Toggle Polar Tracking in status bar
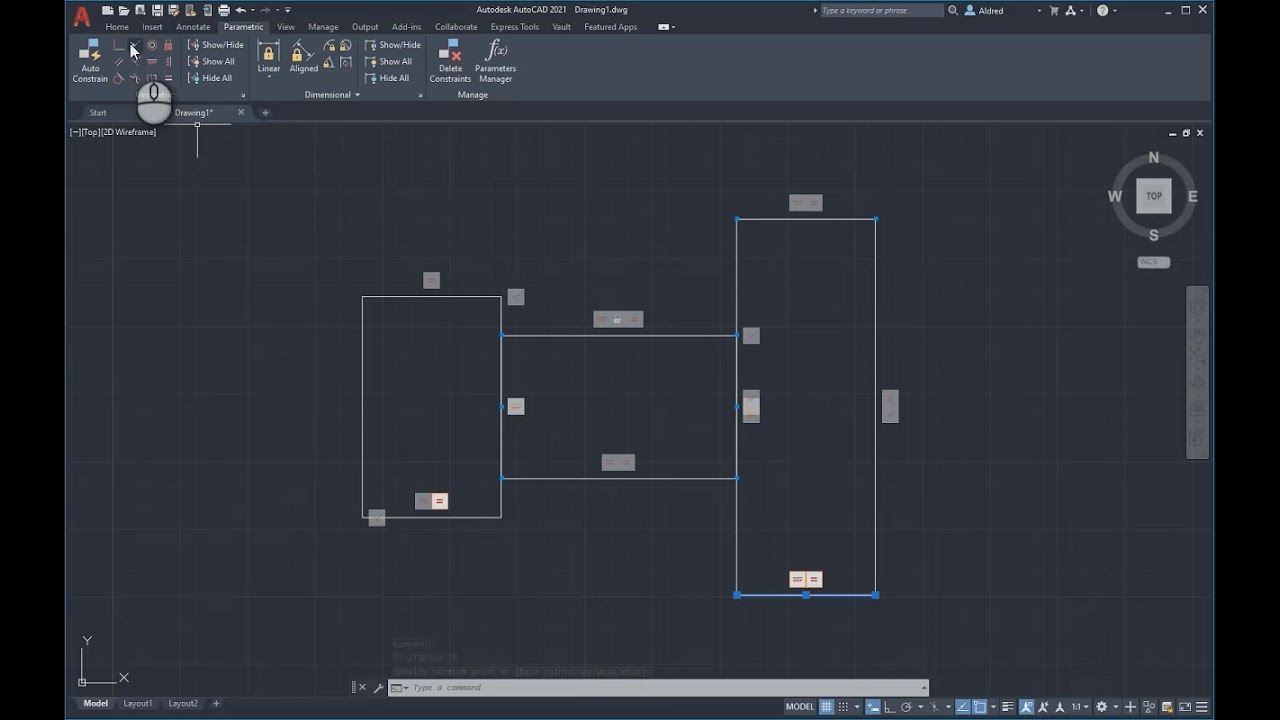The image size is (1280, 720). 907,707
